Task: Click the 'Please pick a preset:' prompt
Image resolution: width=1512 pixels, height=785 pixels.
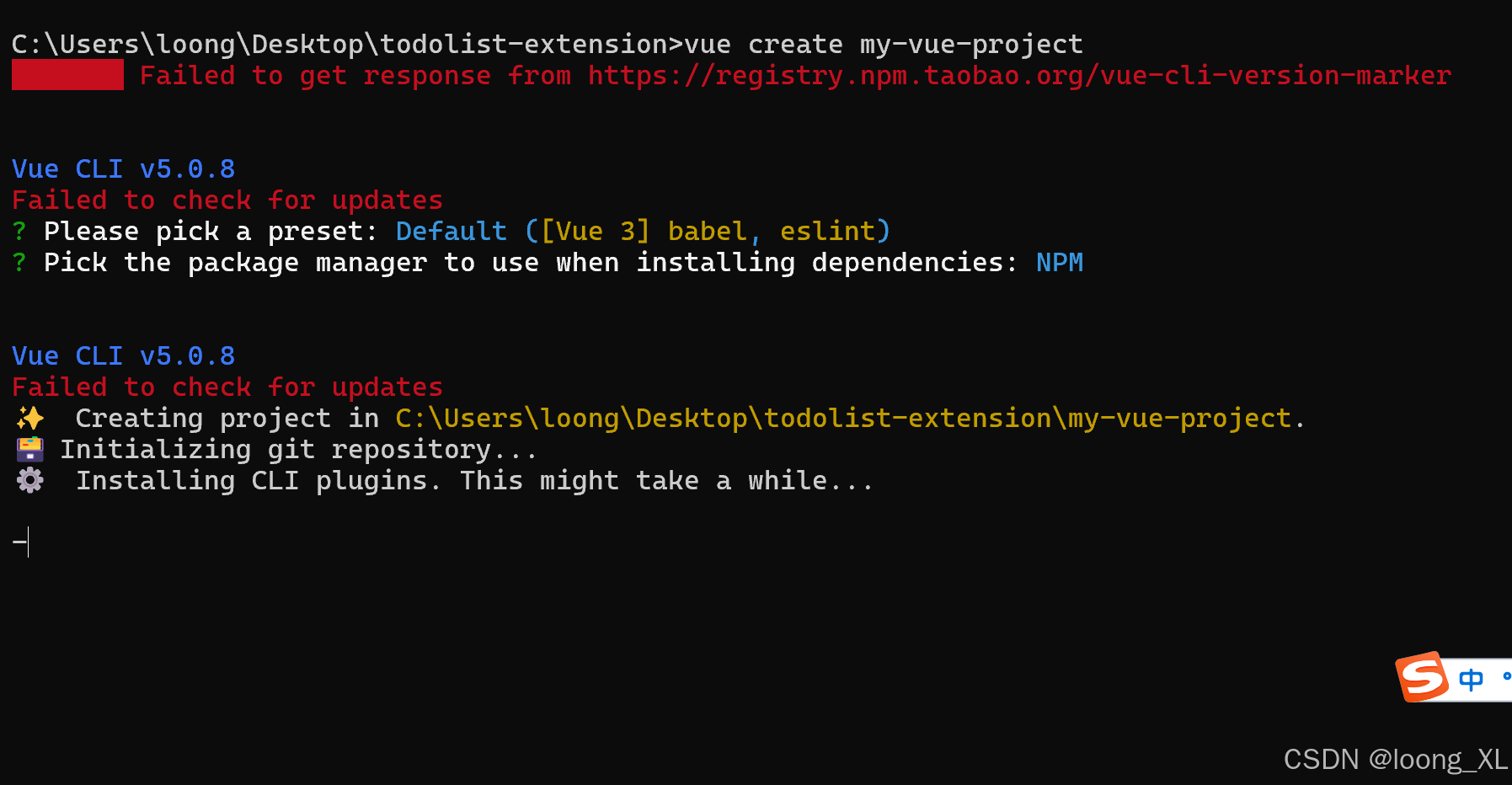Action: pos(211,231)
